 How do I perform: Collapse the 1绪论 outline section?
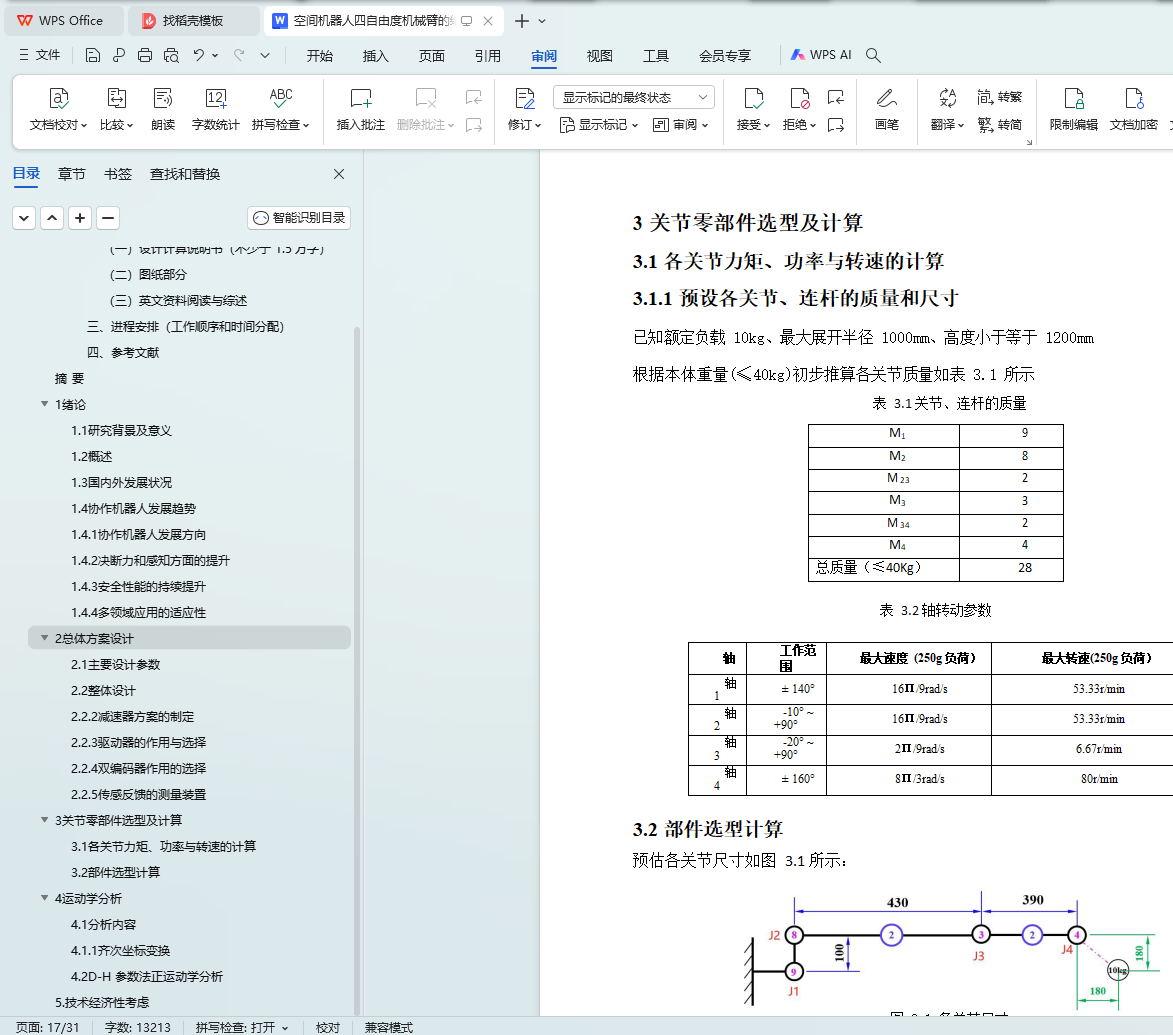[44, 404]
